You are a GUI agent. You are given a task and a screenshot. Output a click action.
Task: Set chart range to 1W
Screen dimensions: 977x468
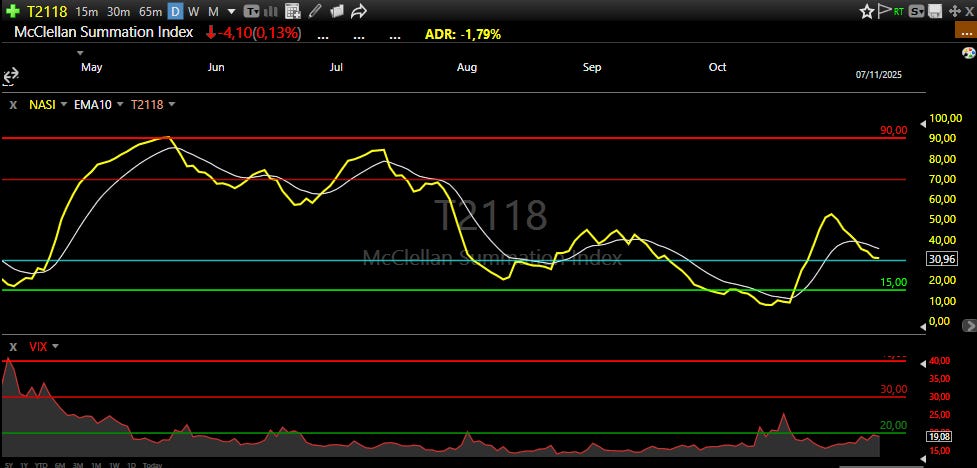(x=115, y=465)
